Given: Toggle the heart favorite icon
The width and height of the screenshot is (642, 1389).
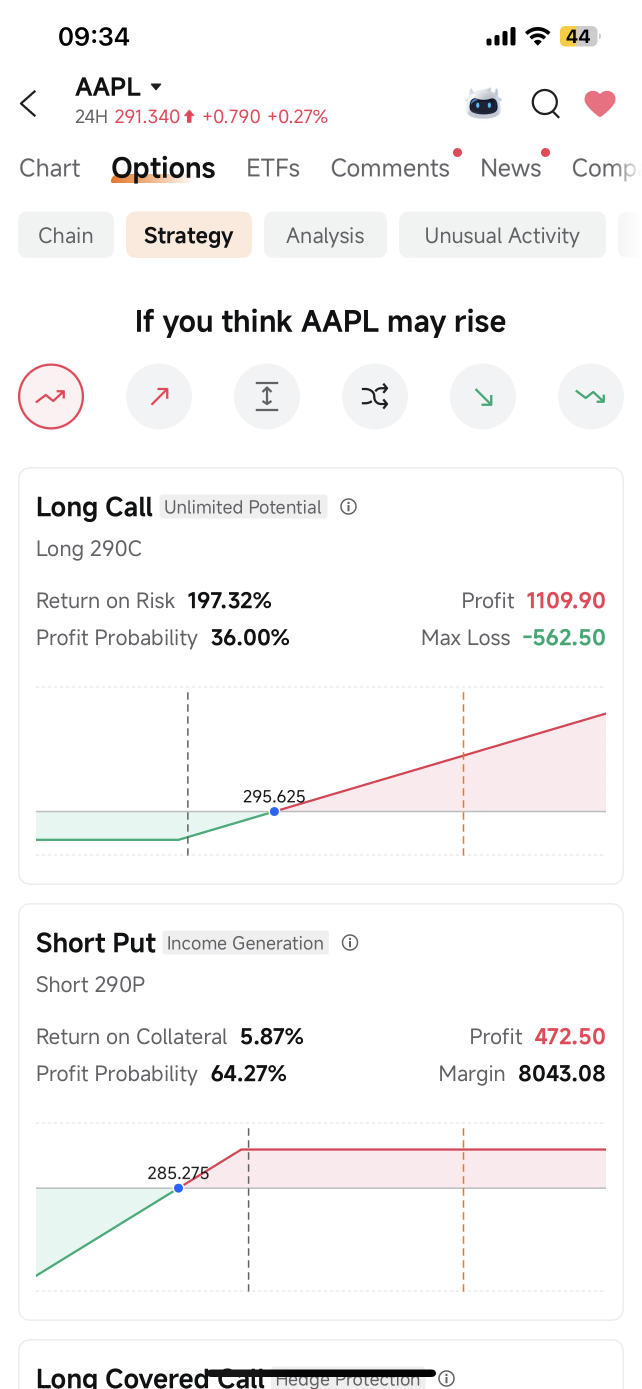Looking at the screenshot, I should point(600,103).
